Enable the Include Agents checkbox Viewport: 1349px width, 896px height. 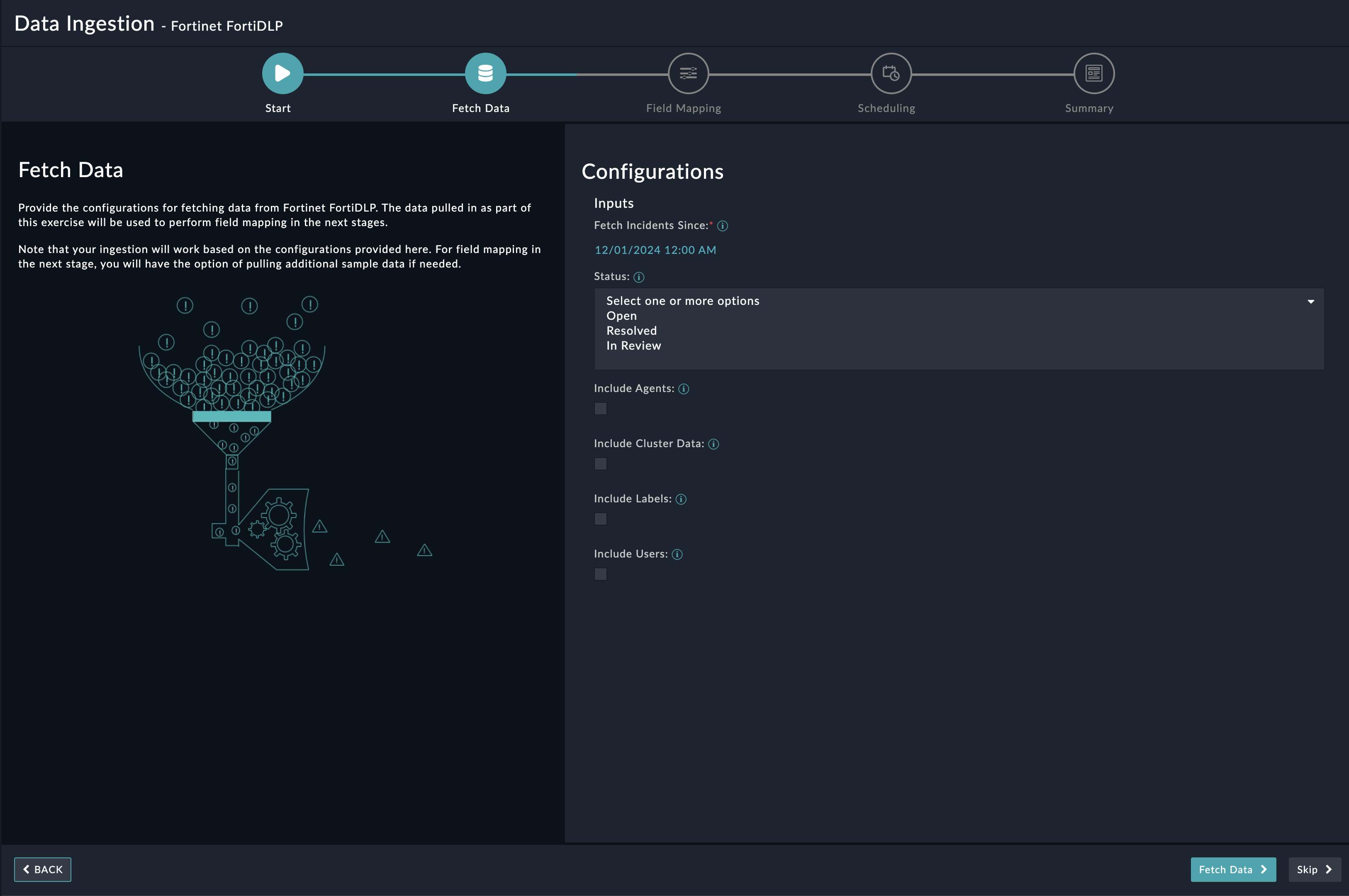click(x=600, y=408)
